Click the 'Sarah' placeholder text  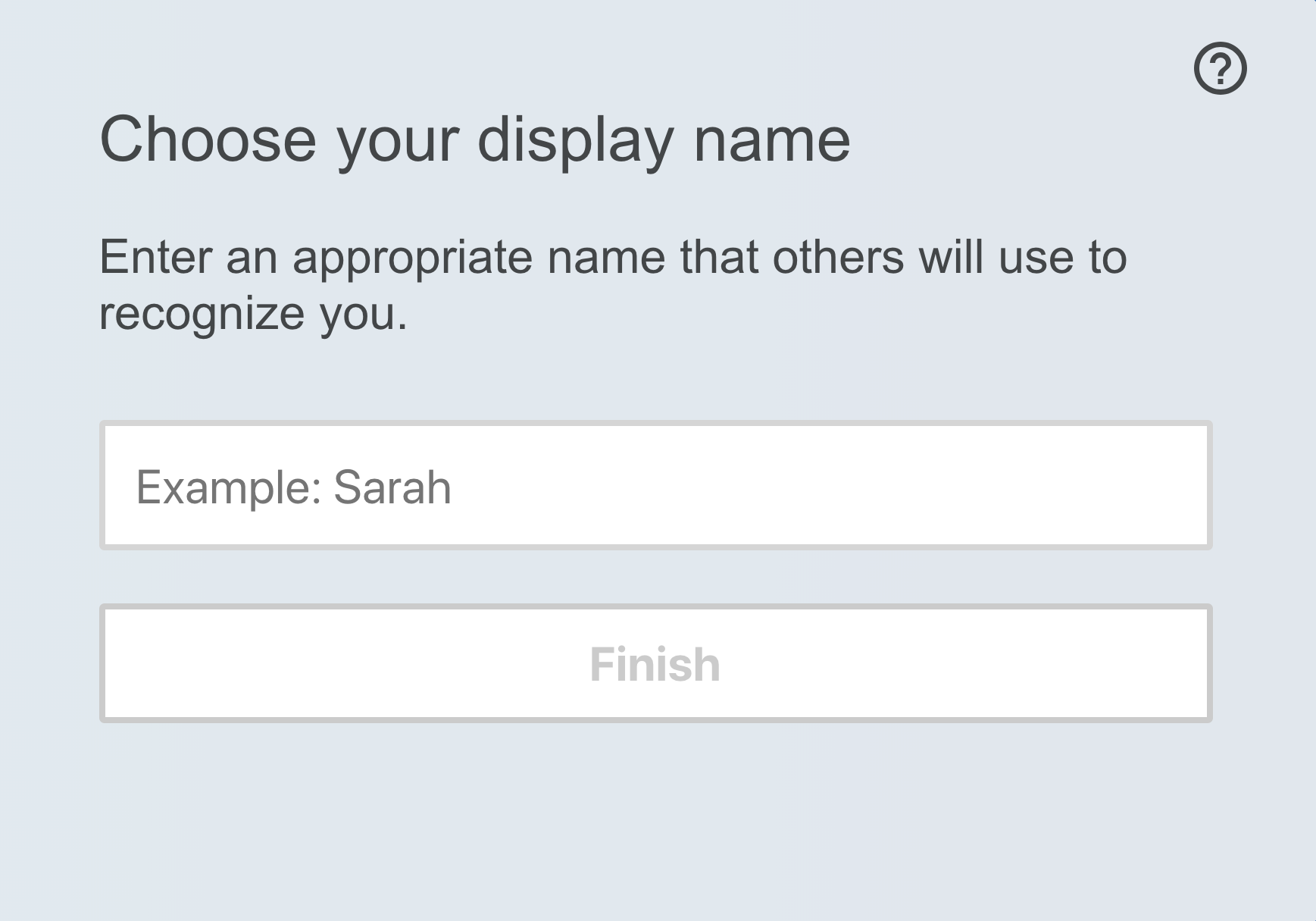point(392,487)
